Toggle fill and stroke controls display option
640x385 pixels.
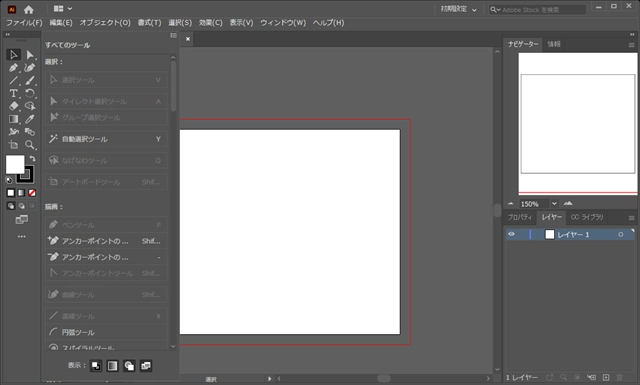[96, 366]
